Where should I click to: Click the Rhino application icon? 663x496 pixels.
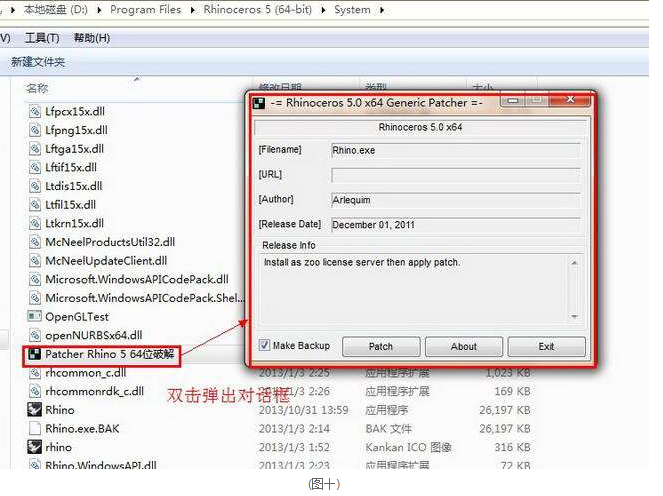tap(34, 410)
